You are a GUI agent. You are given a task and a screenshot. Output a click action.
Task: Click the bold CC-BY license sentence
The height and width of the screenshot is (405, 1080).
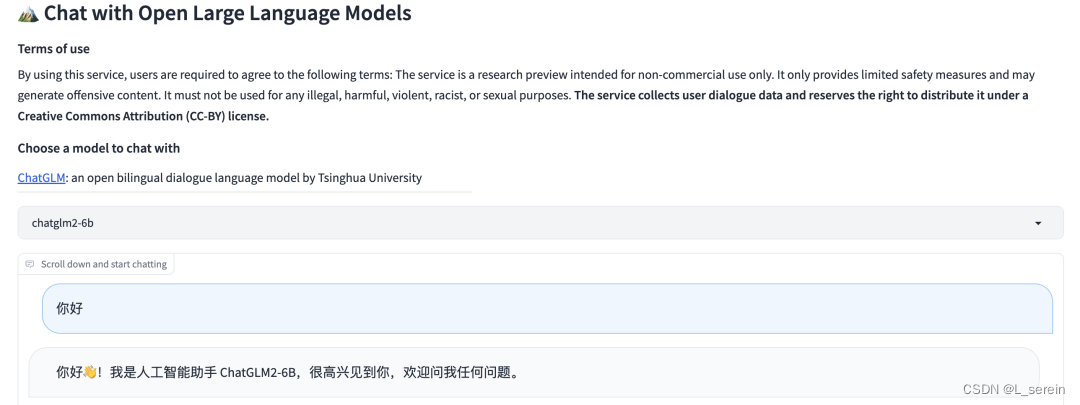(x=523, y=106)
